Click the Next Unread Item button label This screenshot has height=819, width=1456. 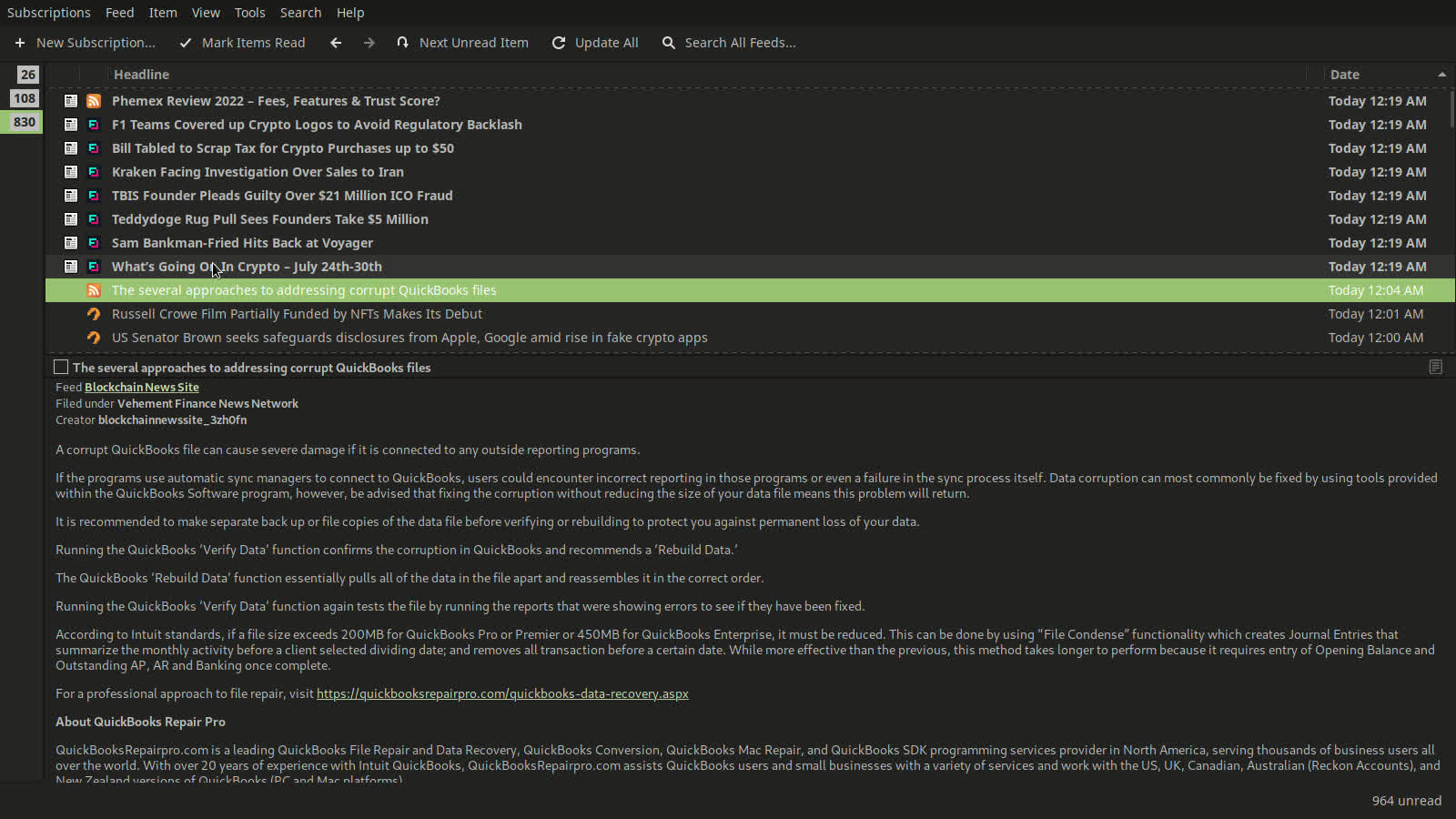473,43
